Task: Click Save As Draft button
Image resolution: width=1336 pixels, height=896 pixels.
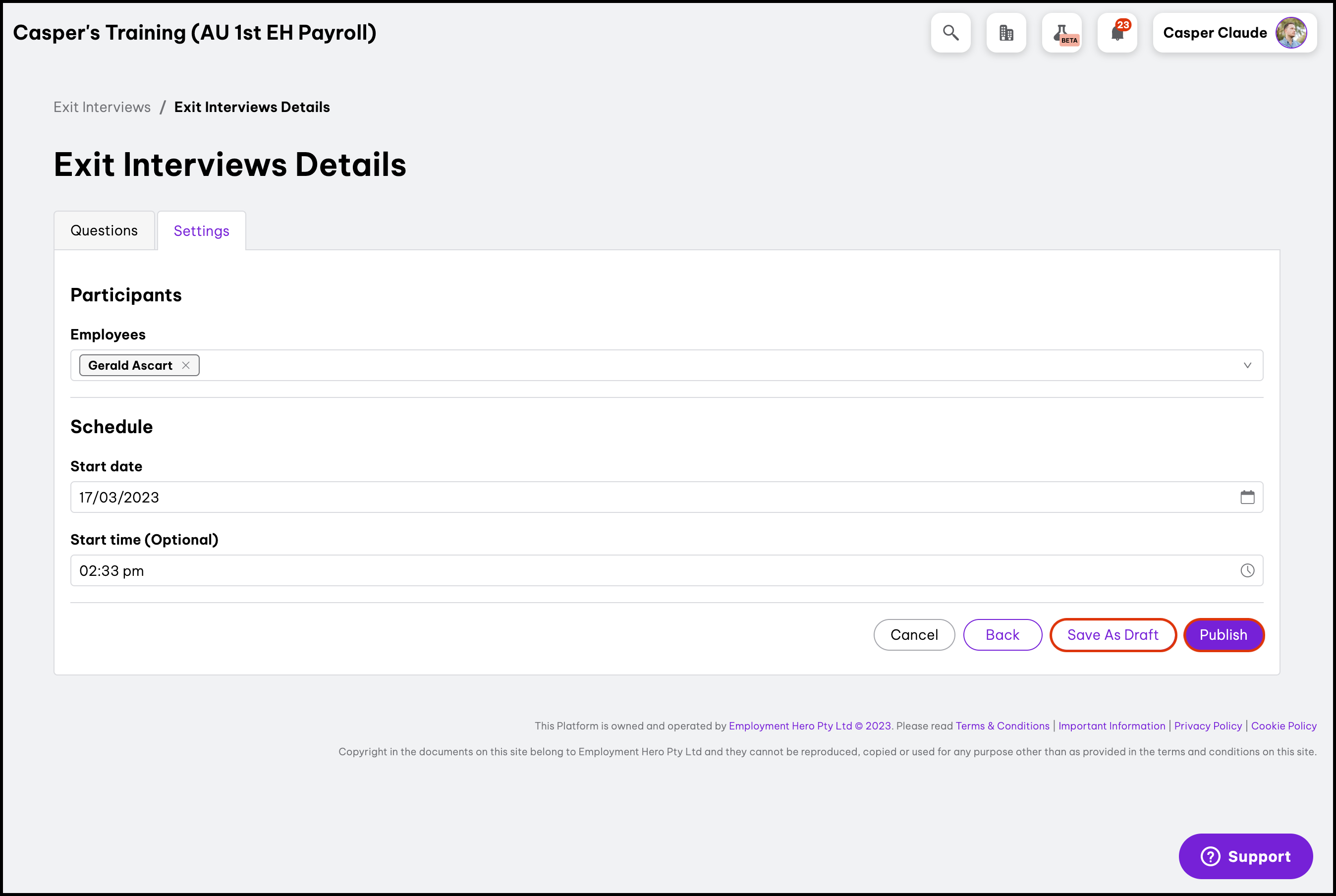Action: click(1113, 634)
